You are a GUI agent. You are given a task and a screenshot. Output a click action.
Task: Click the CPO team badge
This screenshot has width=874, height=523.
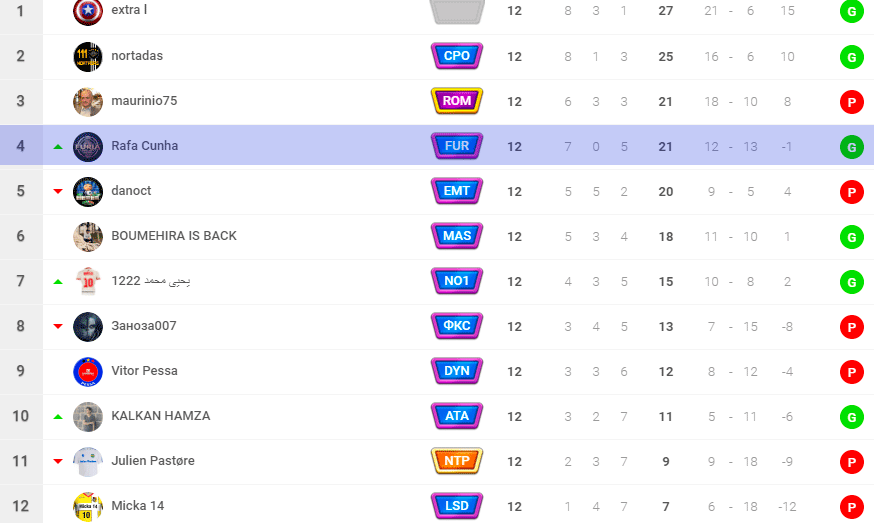coord(457,56)
